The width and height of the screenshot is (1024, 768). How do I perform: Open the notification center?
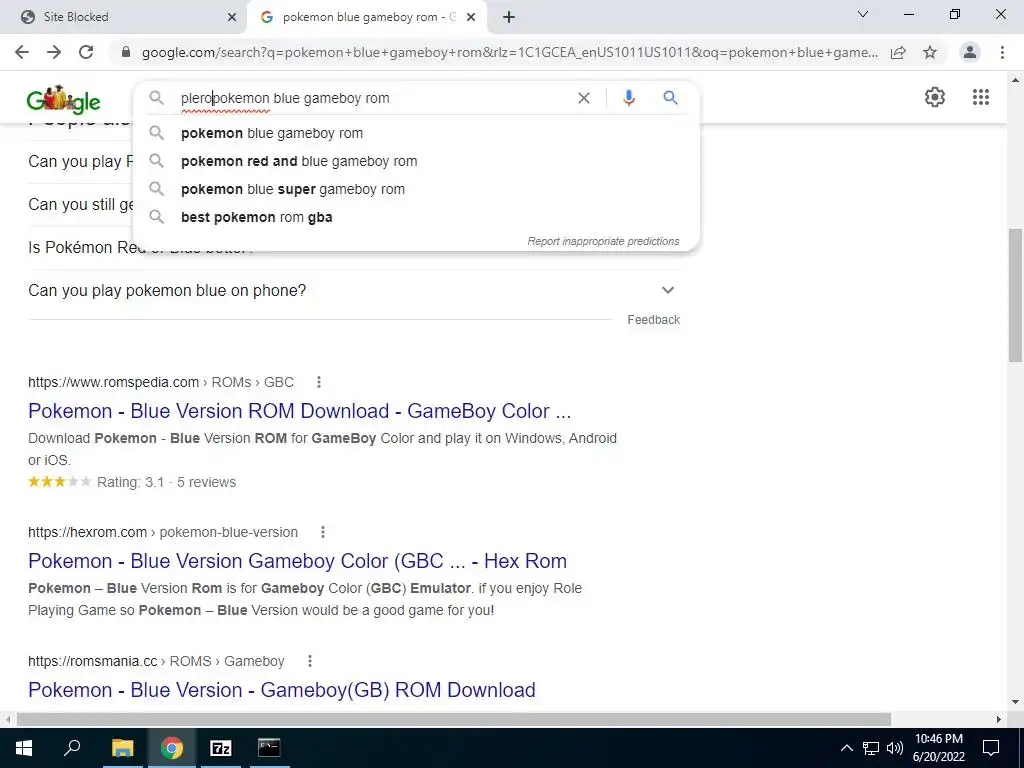coord(991,748)
